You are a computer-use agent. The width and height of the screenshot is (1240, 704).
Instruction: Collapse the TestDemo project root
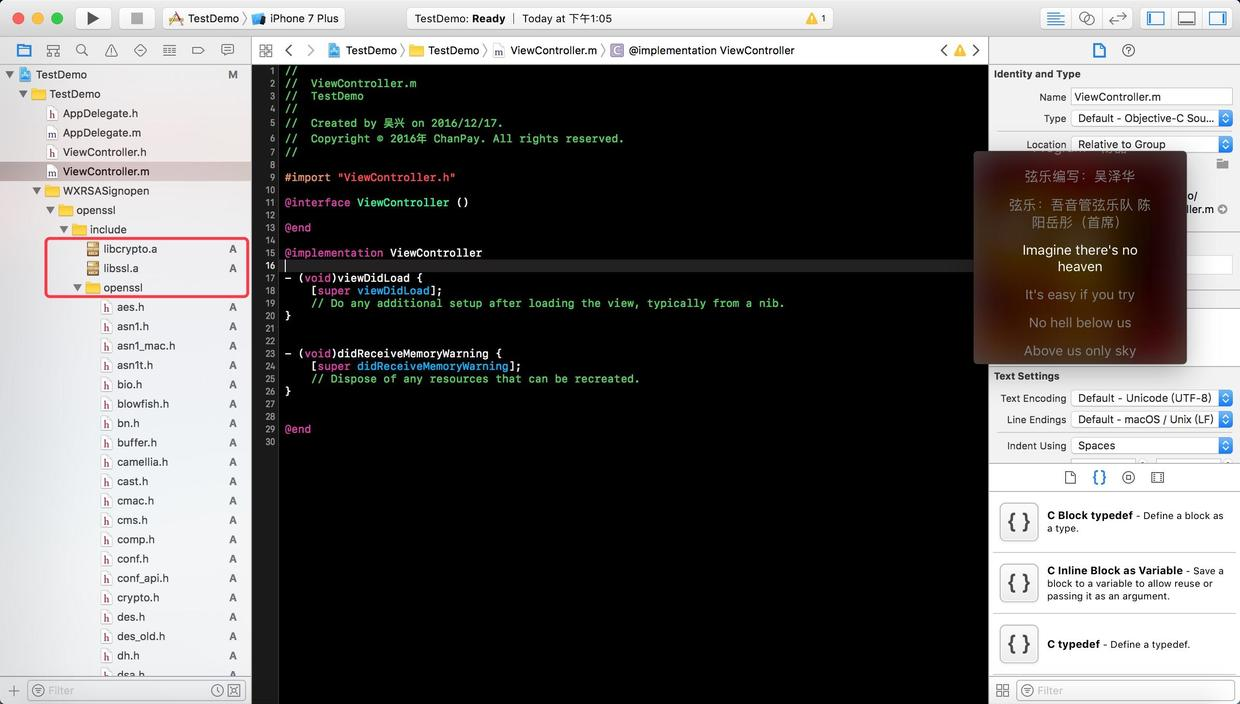[x=10, y=74]
